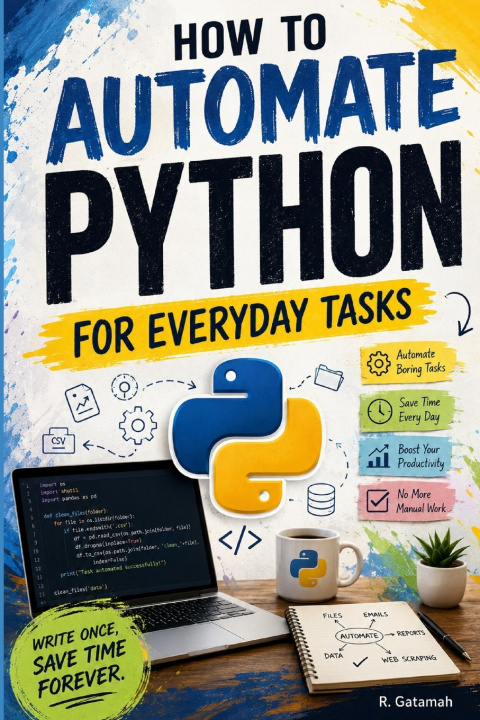This screenshot has width=480, height=720.
Task: Click the circular target icon above the gear
Action: (x=124, y=387)
